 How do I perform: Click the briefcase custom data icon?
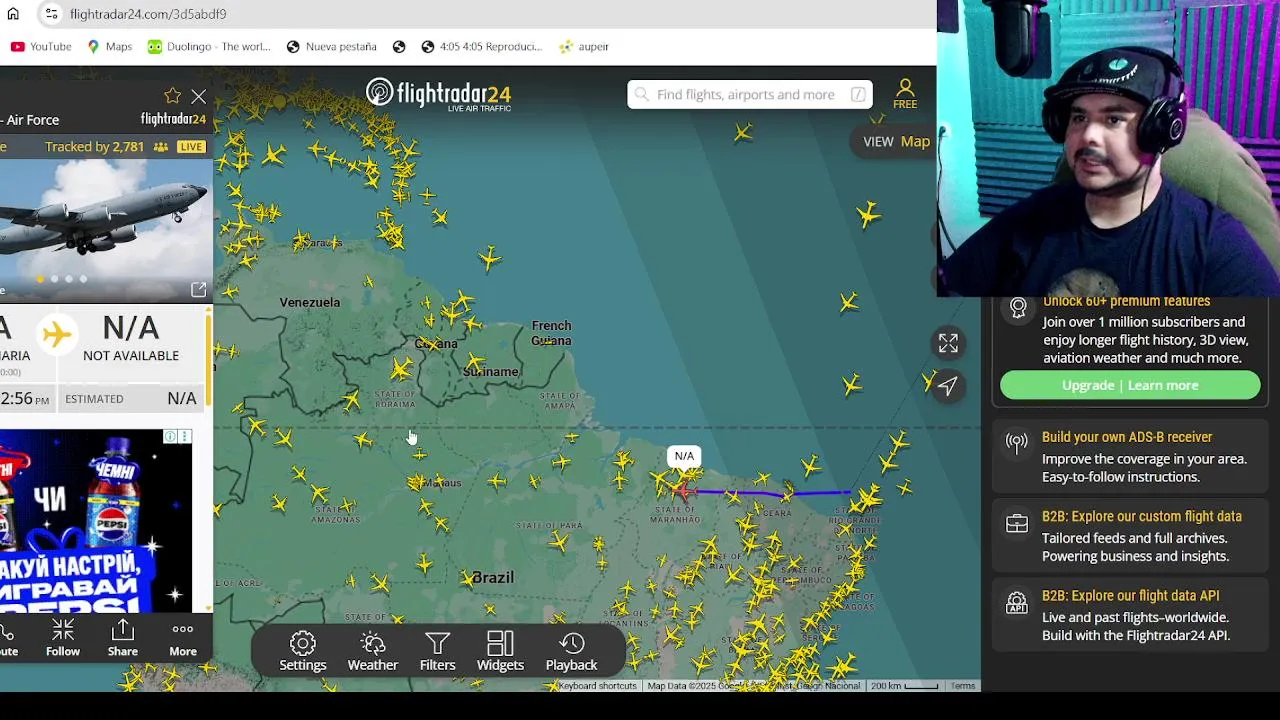[1017, 523]
